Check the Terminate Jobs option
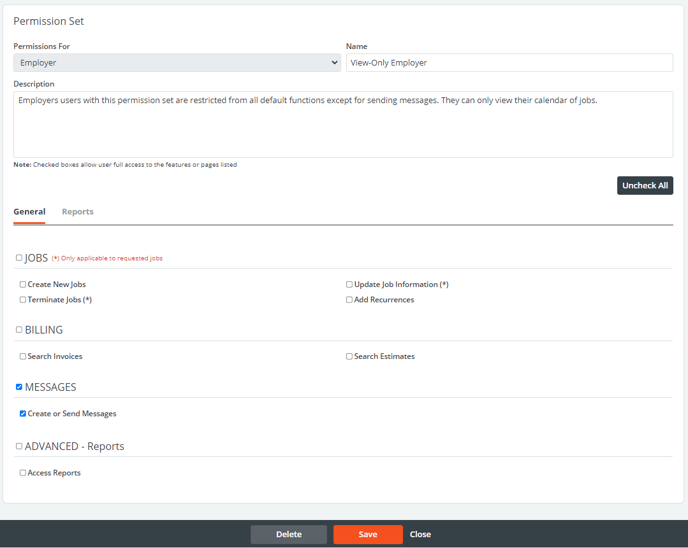This screenshot has height=548, width=688. [x=23, y=300]
